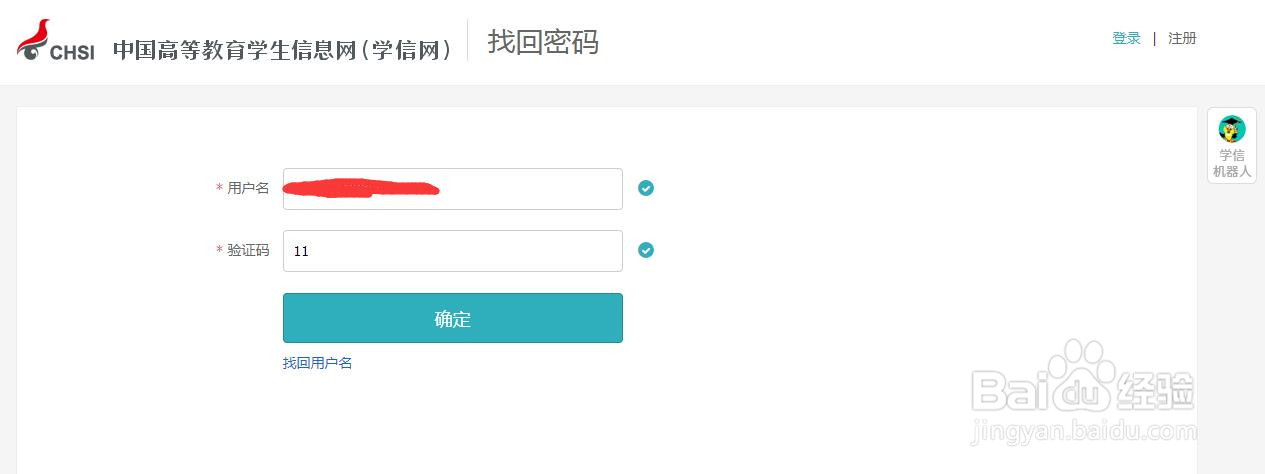This screenshot has height=474, width=1265.
Task: Click the jingyan.baidu.com watermark URL
Action: [1083, 432]
